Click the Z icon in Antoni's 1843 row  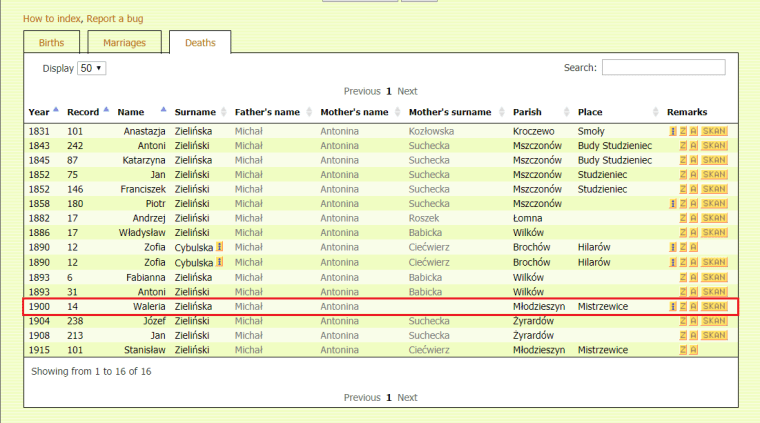tap(682, 146)
